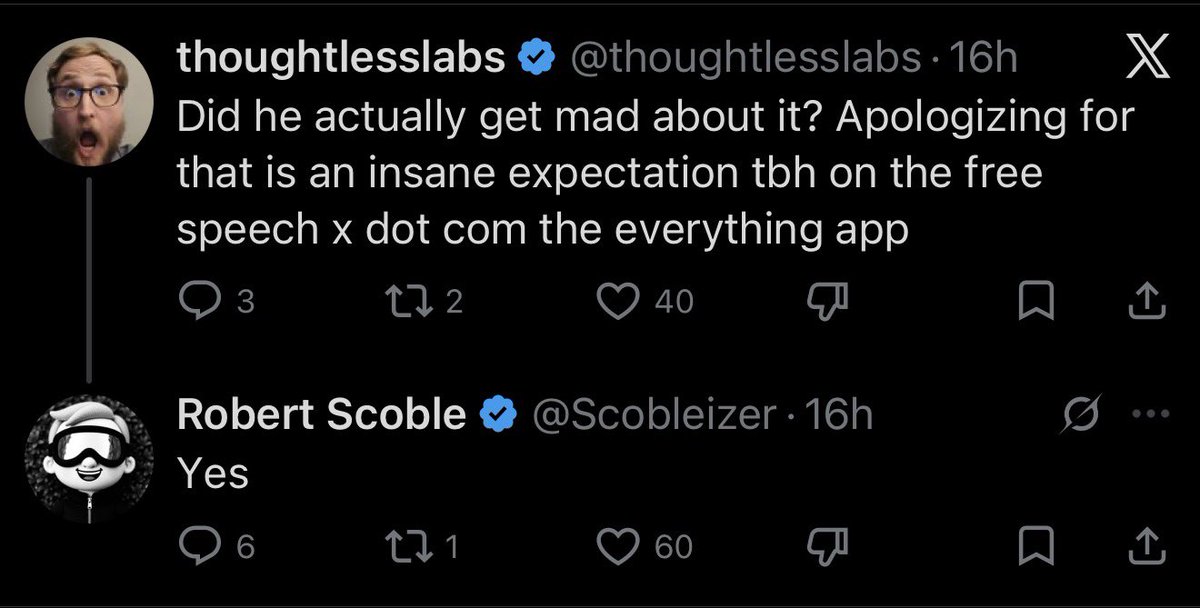Bookmark Robert Scoble's reply

[x=1030, y=545]
